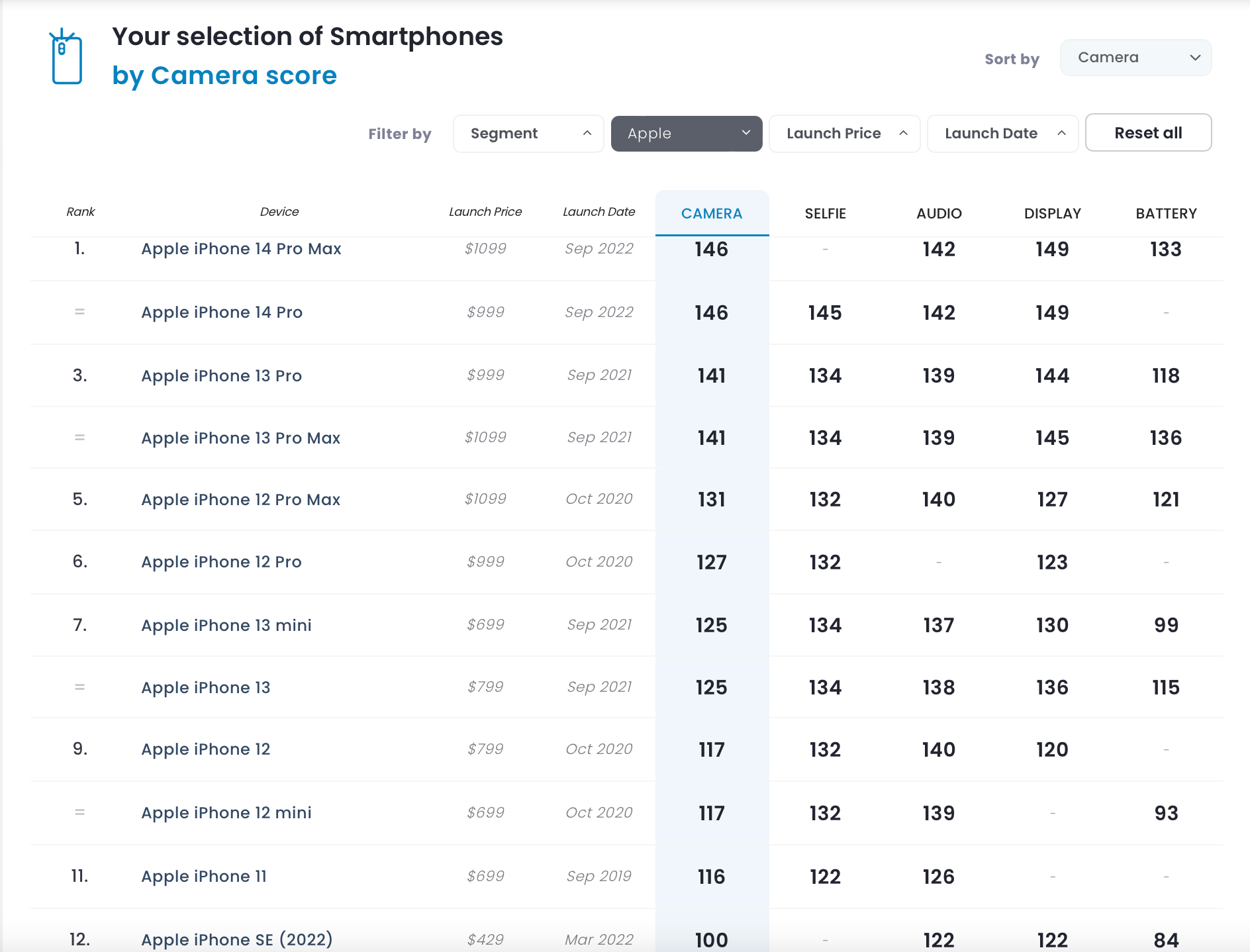
Task: Switch to the SELFIE column
Action: [825, 214]
